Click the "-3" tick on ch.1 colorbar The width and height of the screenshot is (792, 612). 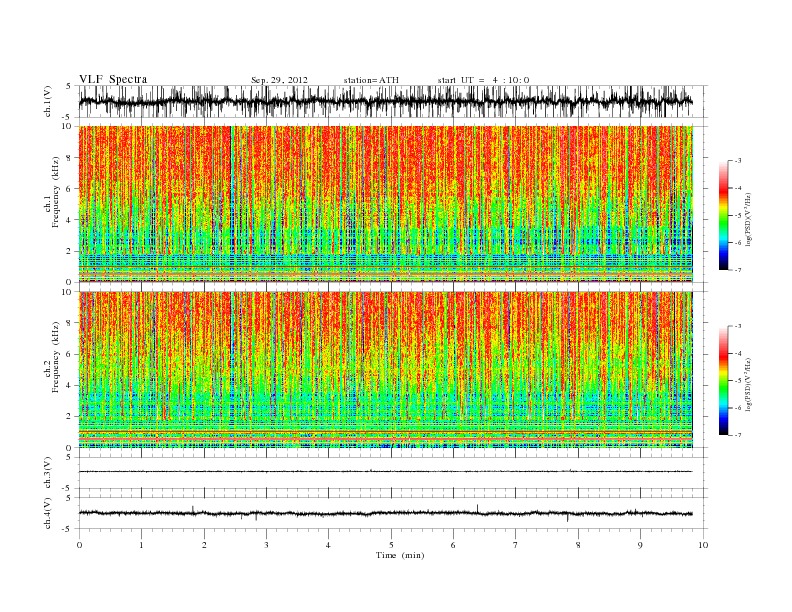[x=738, y=161]
